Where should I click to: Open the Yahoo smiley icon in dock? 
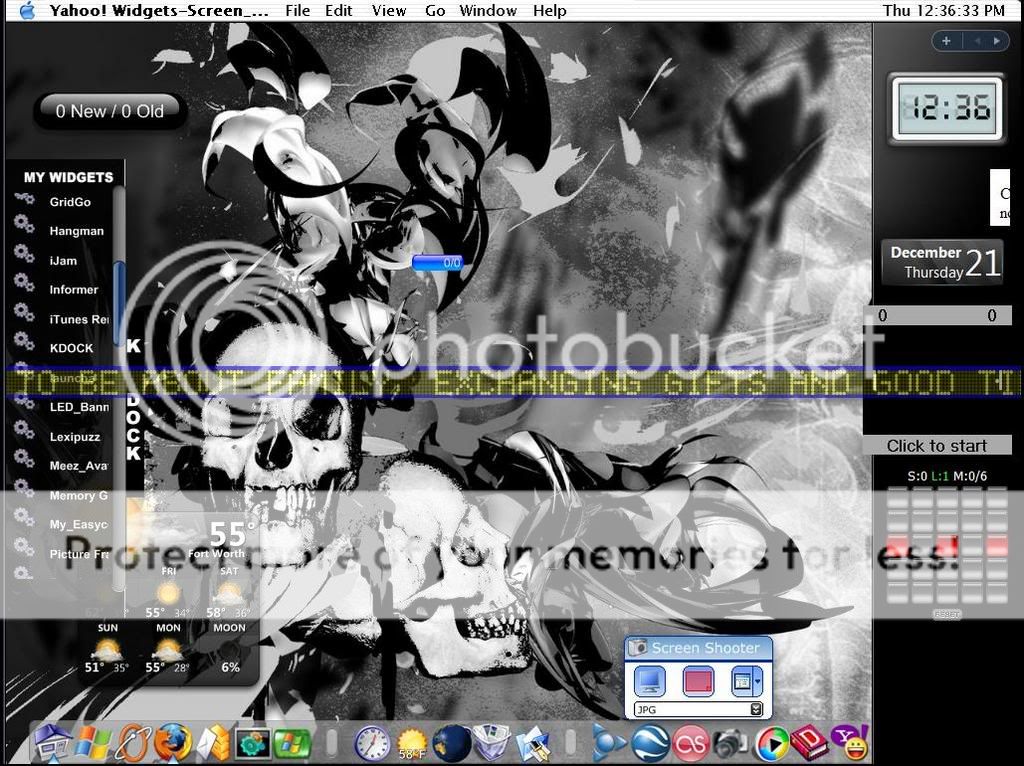click(x=851, y=743)
